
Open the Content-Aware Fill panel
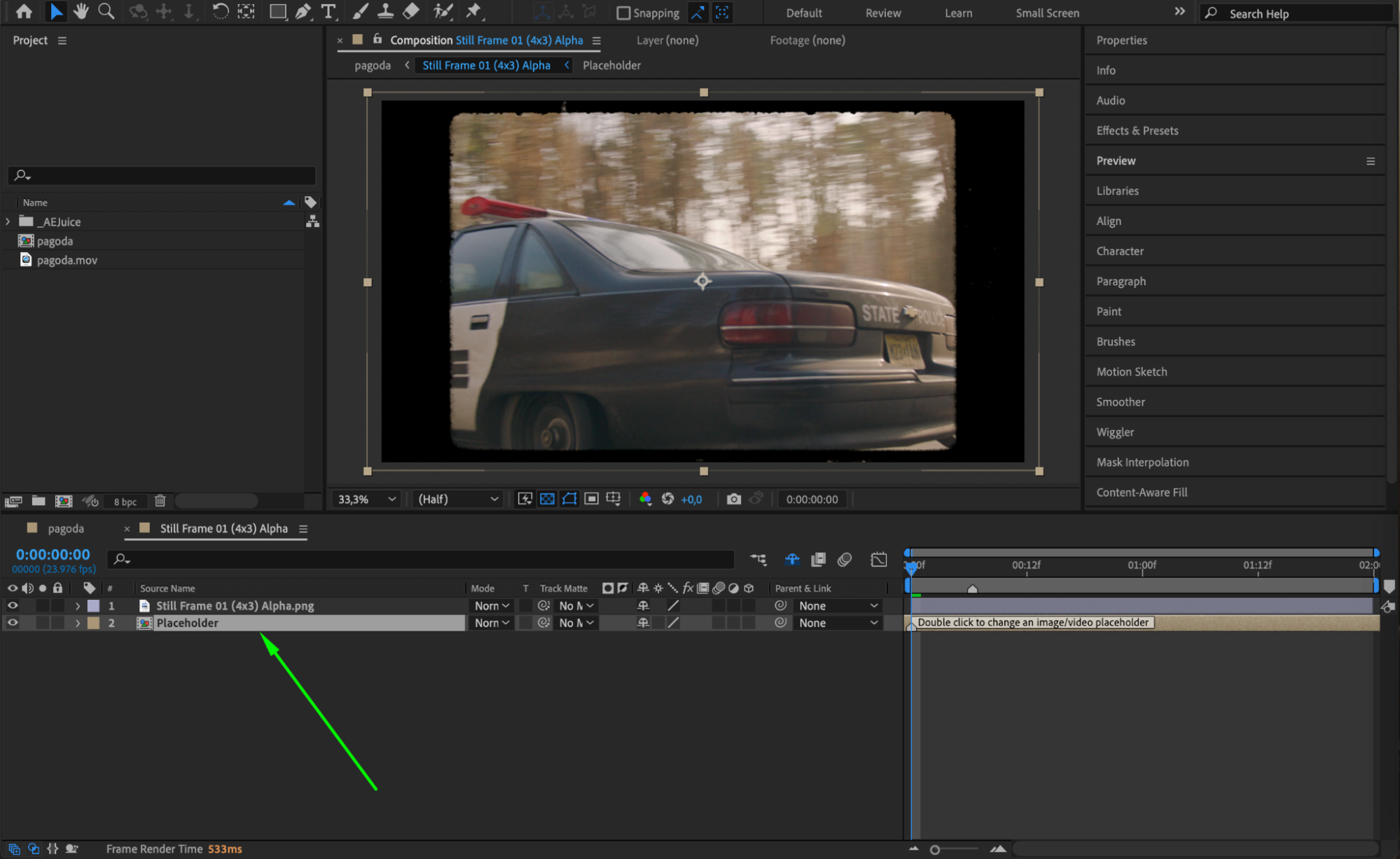[1142, 492]
